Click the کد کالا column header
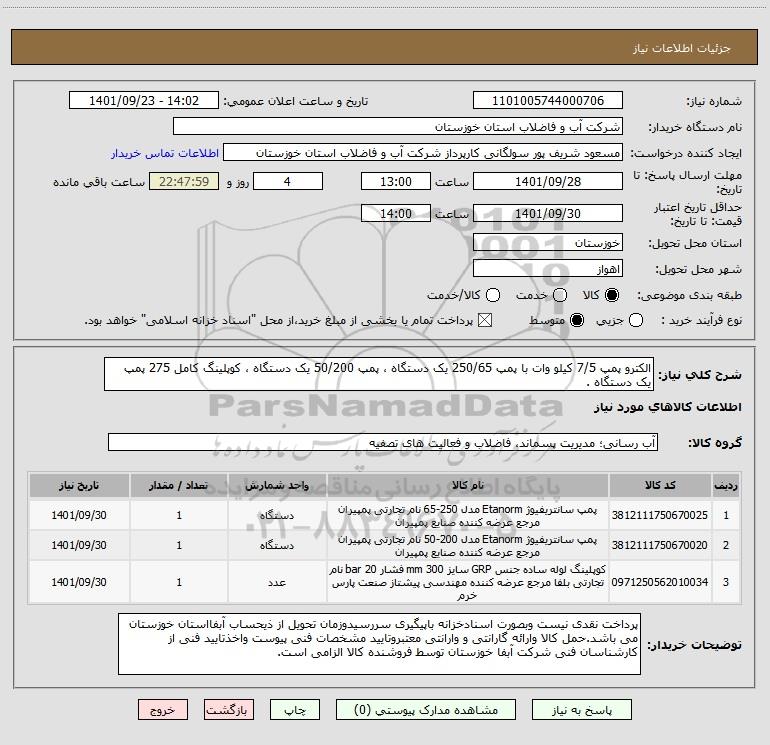Screen dimensions: 770x745 coord(660,485)
